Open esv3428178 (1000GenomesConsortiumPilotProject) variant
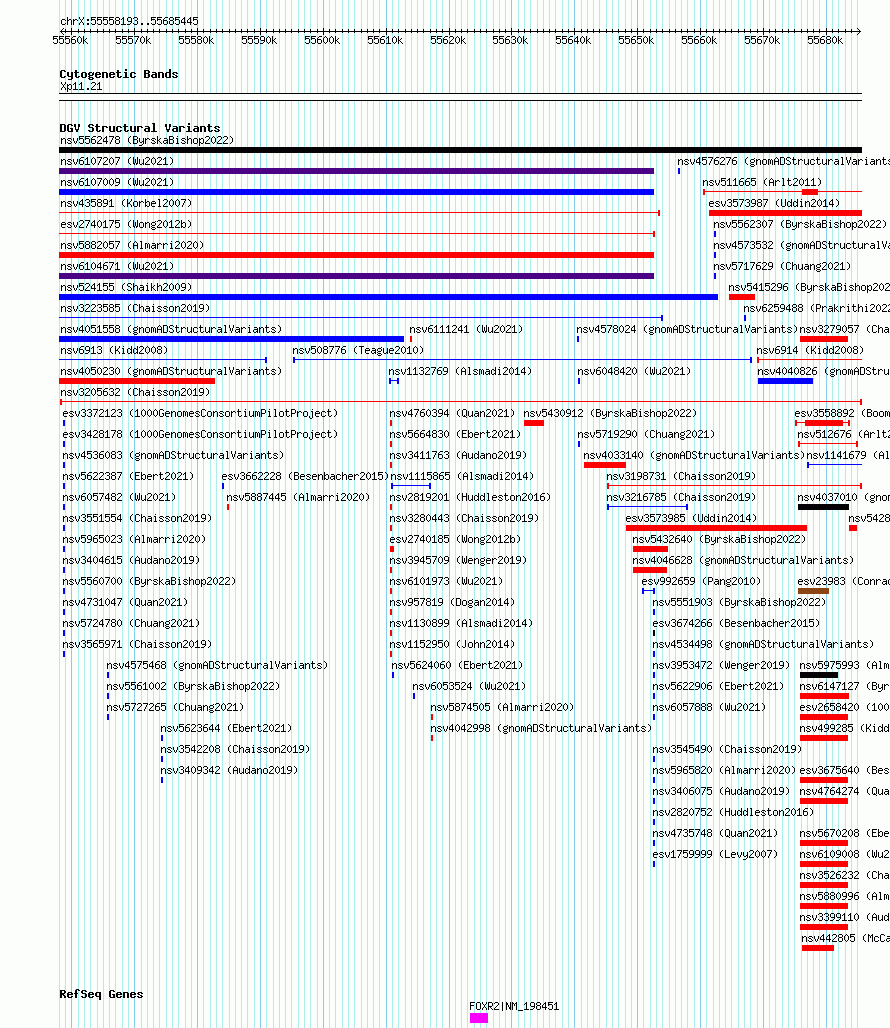 201,434
